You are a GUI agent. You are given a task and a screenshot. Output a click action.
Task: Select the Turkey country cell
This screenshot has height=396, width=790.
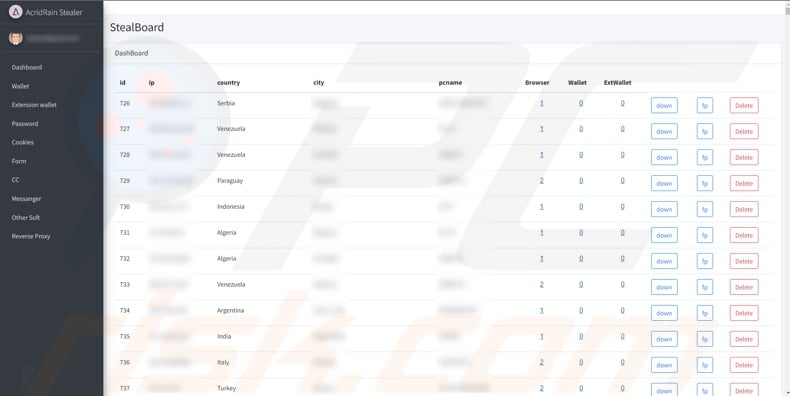tap(226, 388)
